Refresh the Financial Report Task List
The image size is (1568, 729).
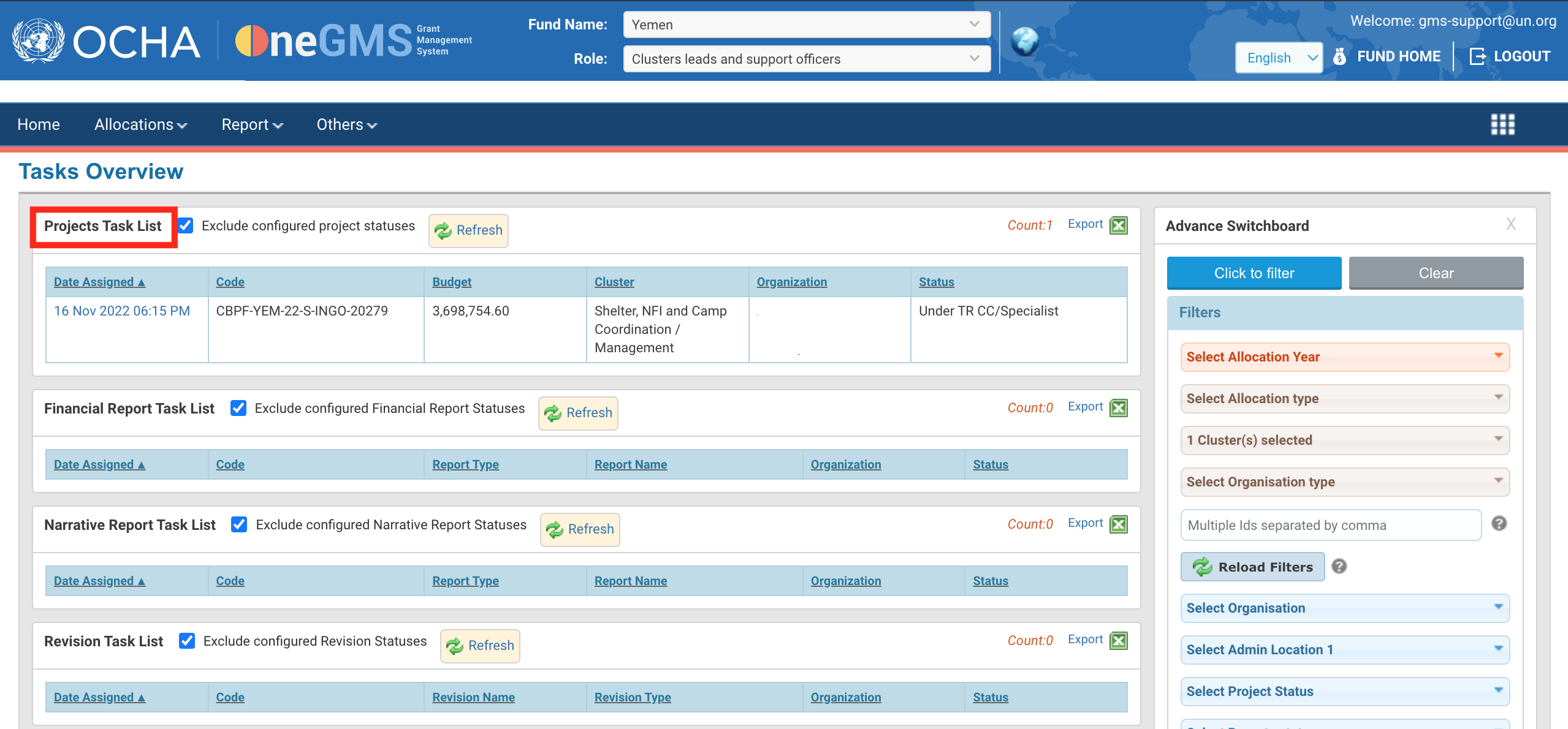578,413
